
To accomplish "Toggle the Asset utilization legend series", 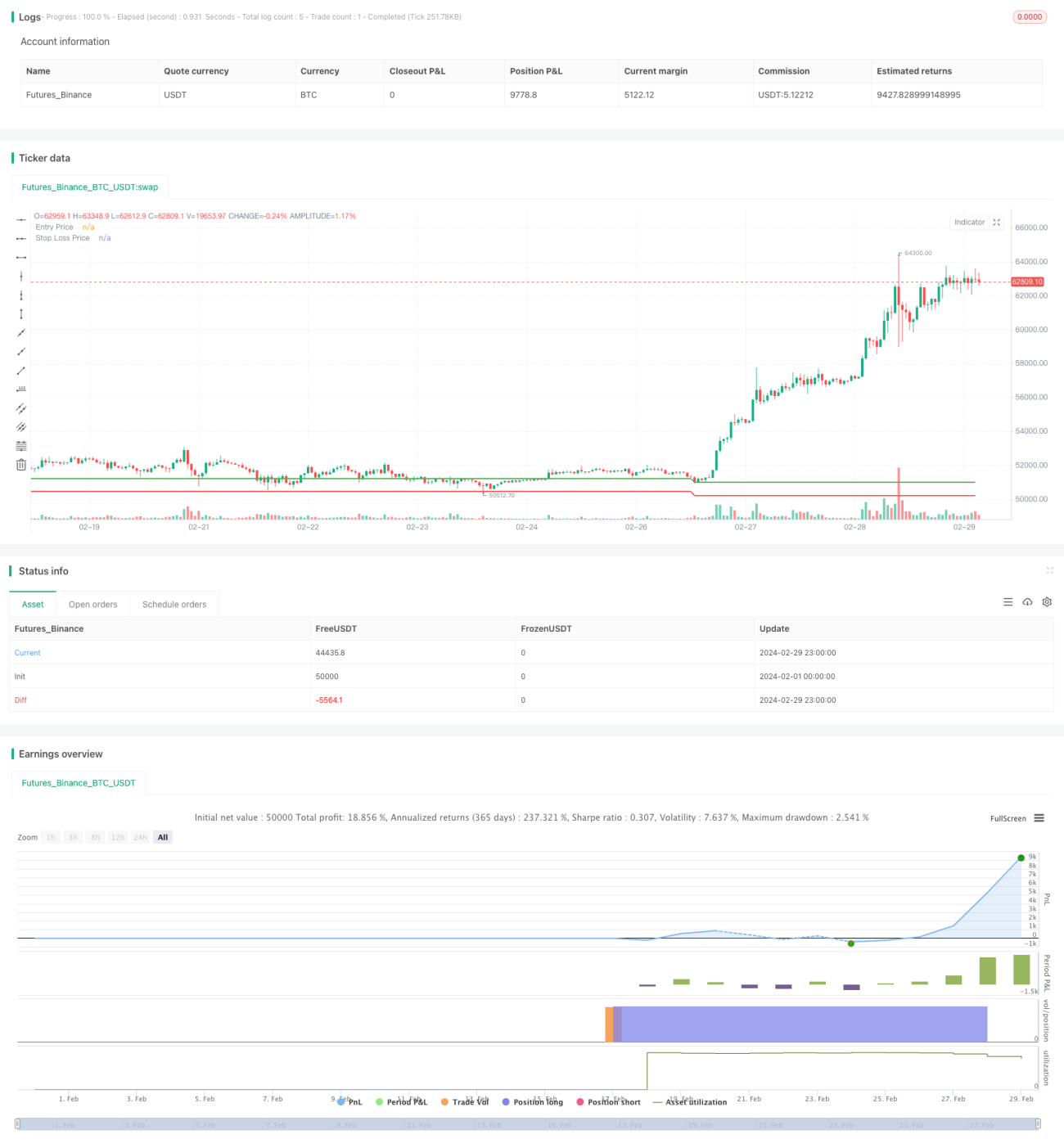I will point(690,1102).
